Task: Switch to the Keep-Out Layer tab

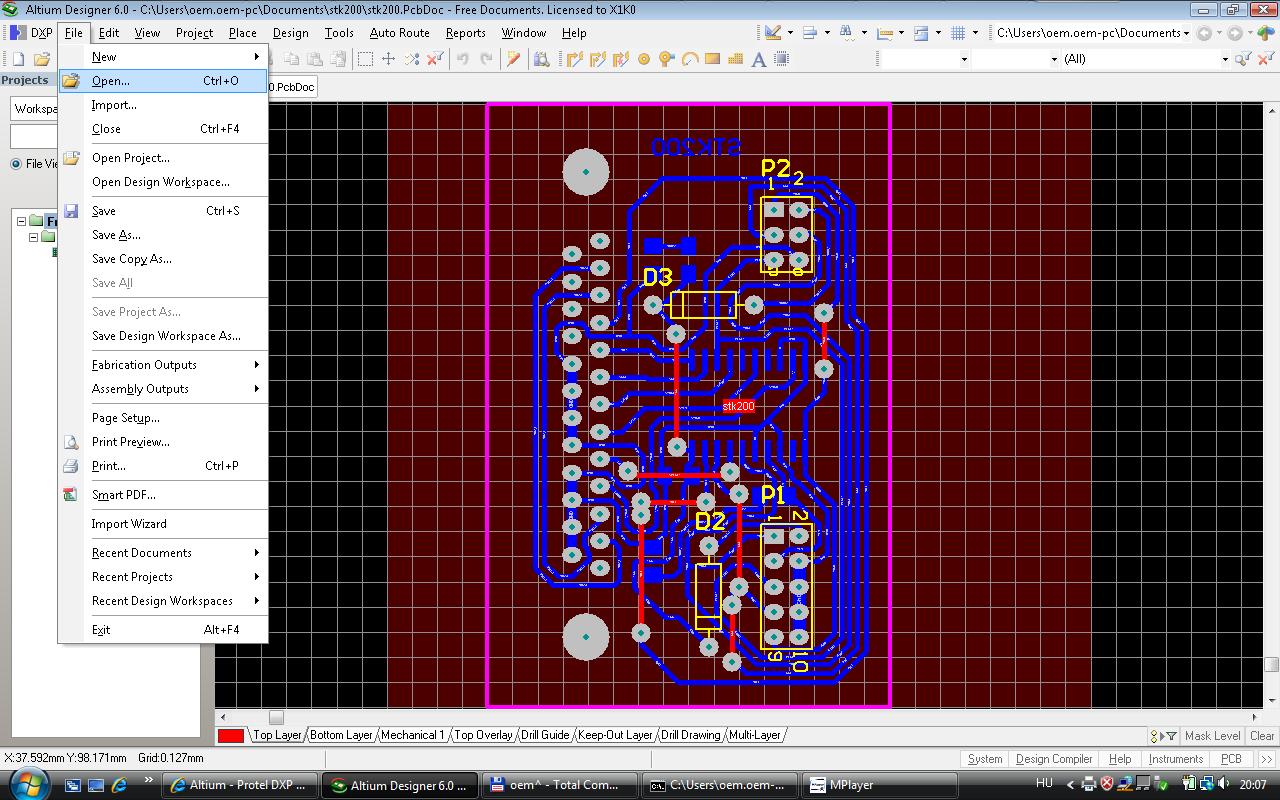Action: click(615, 735)
